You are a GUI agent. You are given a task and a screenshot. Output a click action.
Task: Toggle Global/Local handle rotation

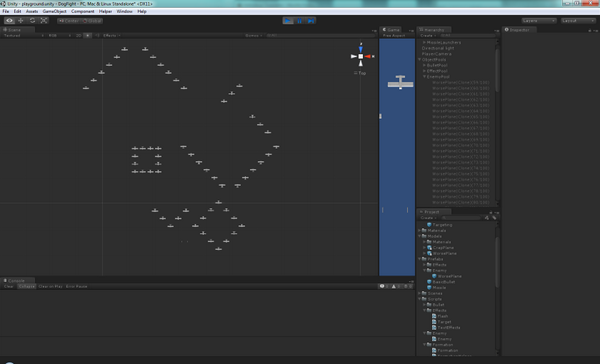click(92, 21)
